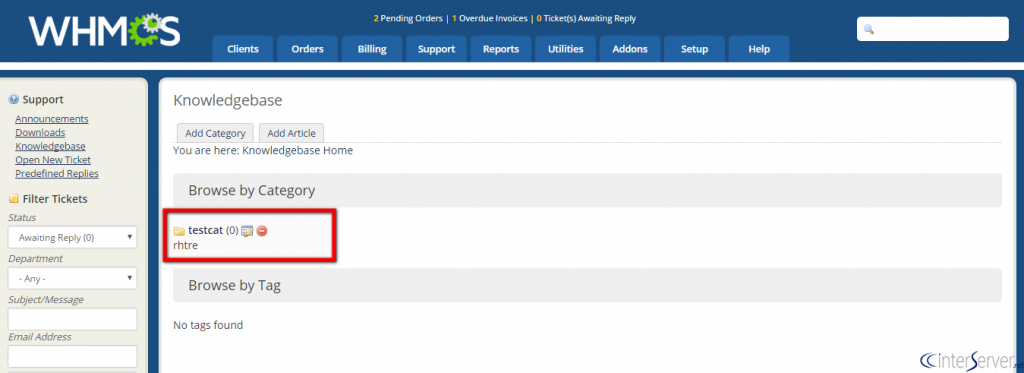Image resolution: width=1024 pixels, height=373 pixels.
Task: Expand the Department dropdown set to Any
Action: point(72,278)
